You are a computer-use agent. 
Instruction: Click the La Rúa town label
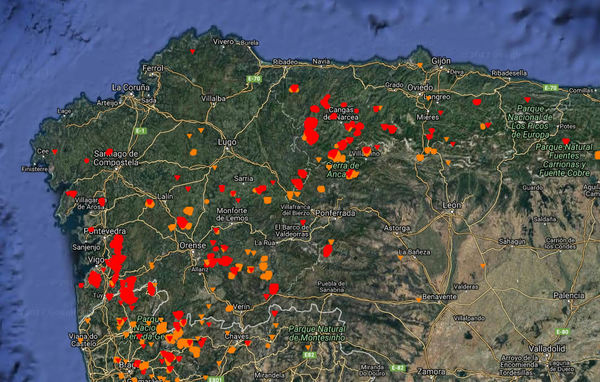(x=265, y=243)
